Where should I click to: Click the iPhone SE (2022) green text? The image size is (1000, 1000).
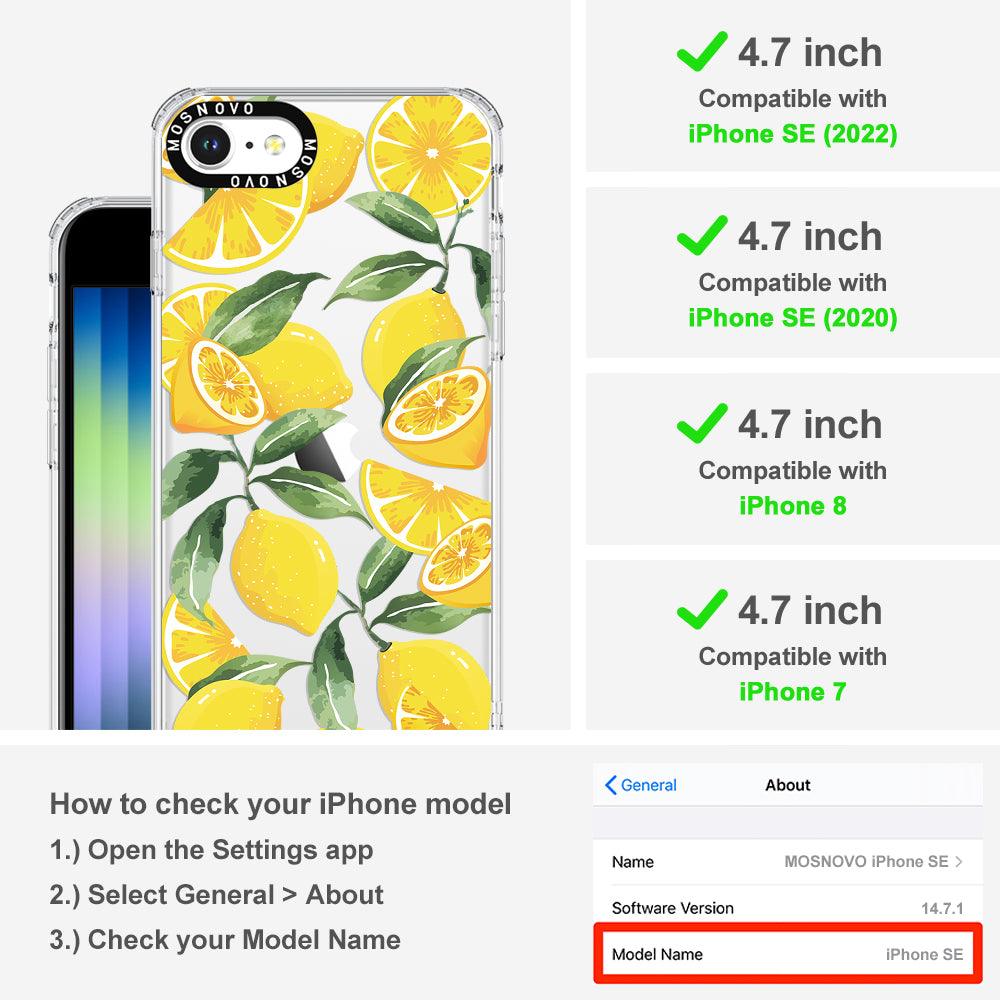[x=793, y=134]
